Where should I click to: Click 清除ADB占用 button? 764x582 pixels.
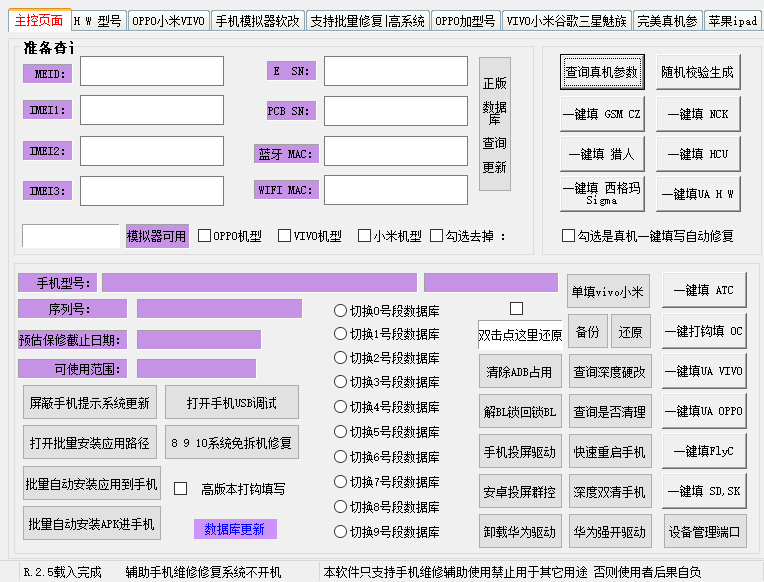pyautogui.click(x=520, y=371)
